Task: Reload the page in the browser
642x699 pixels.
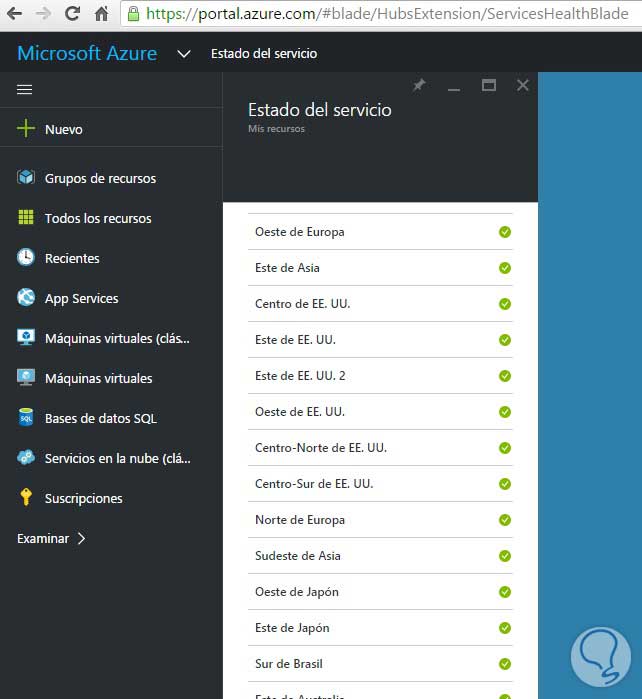Action: (x=72, y=14)
